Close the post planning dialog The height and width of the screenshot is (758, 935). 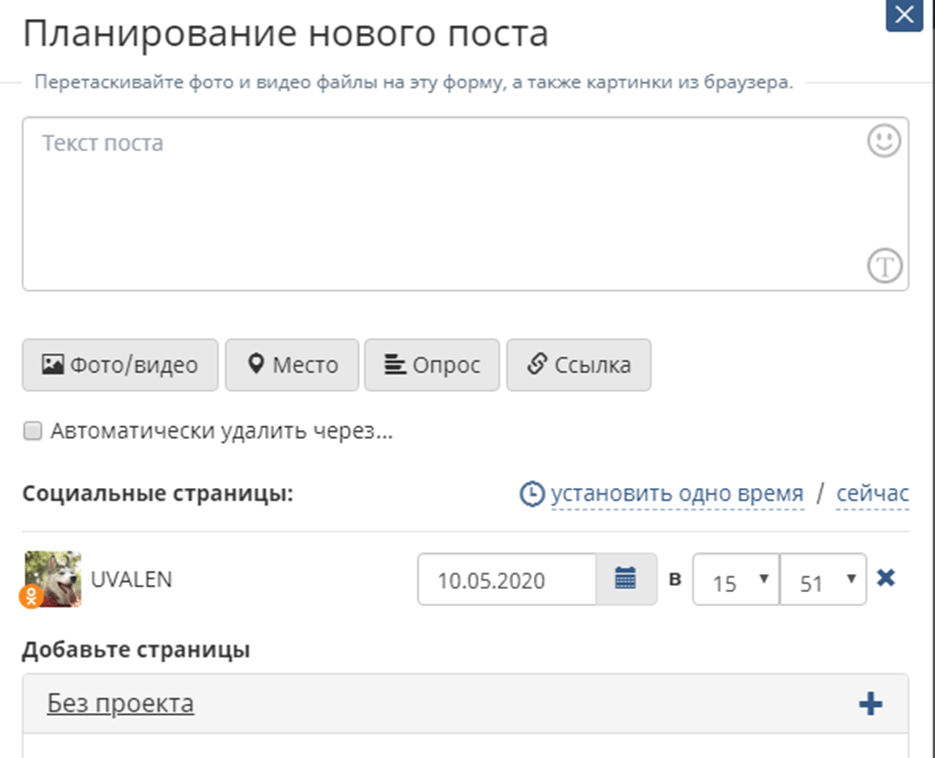click(x=905, y=14)
